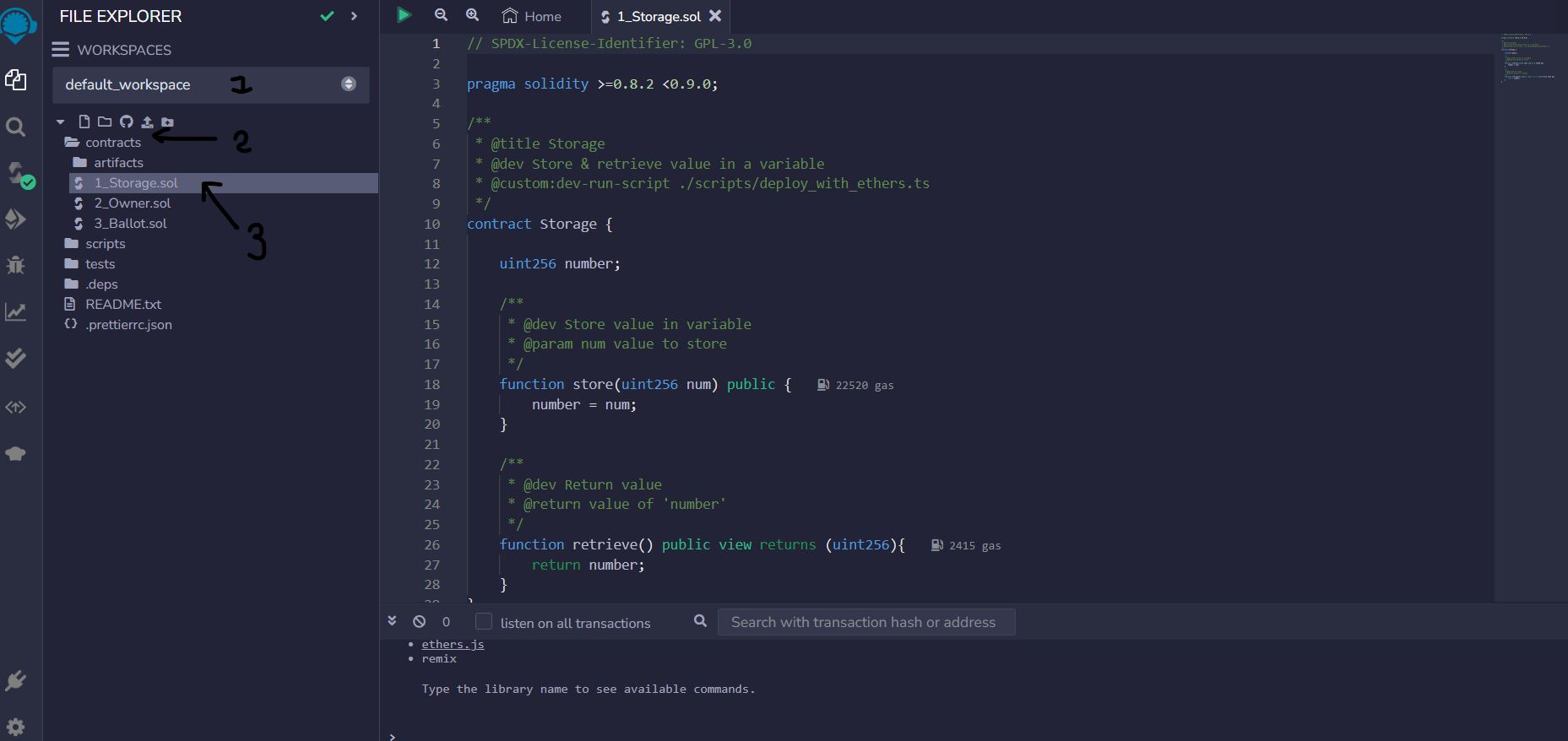Open the 2_Owner.sol file

(x=132, y=203)
